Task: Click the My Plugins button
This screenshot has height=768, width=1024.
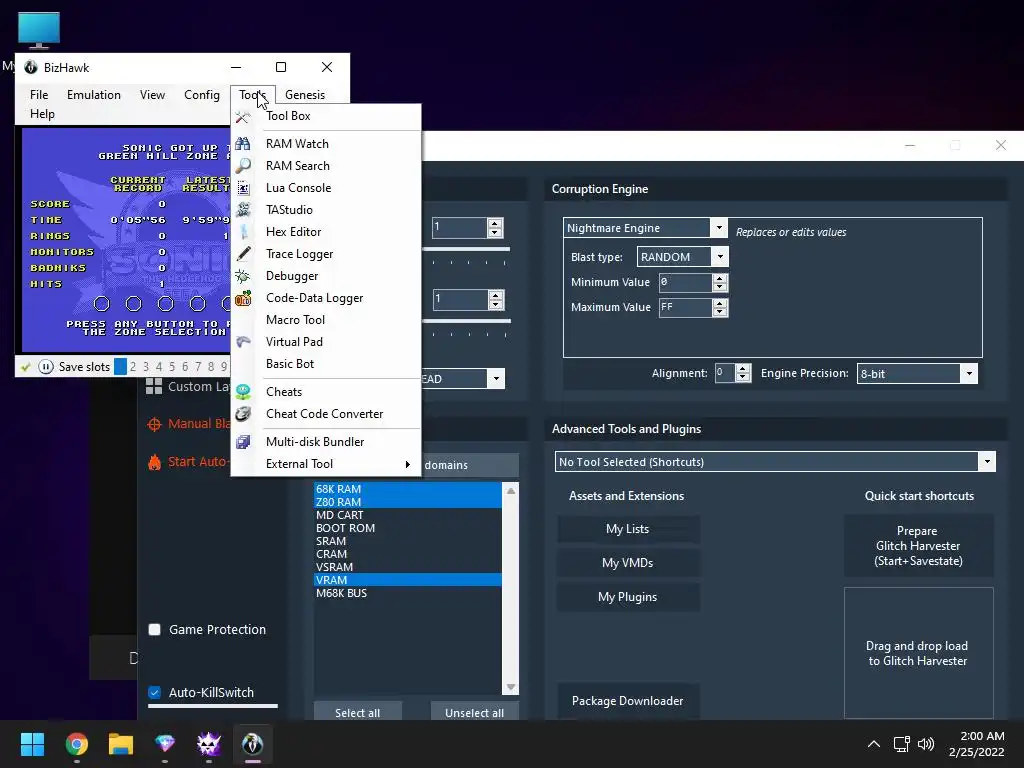Action: click(628, 597)
